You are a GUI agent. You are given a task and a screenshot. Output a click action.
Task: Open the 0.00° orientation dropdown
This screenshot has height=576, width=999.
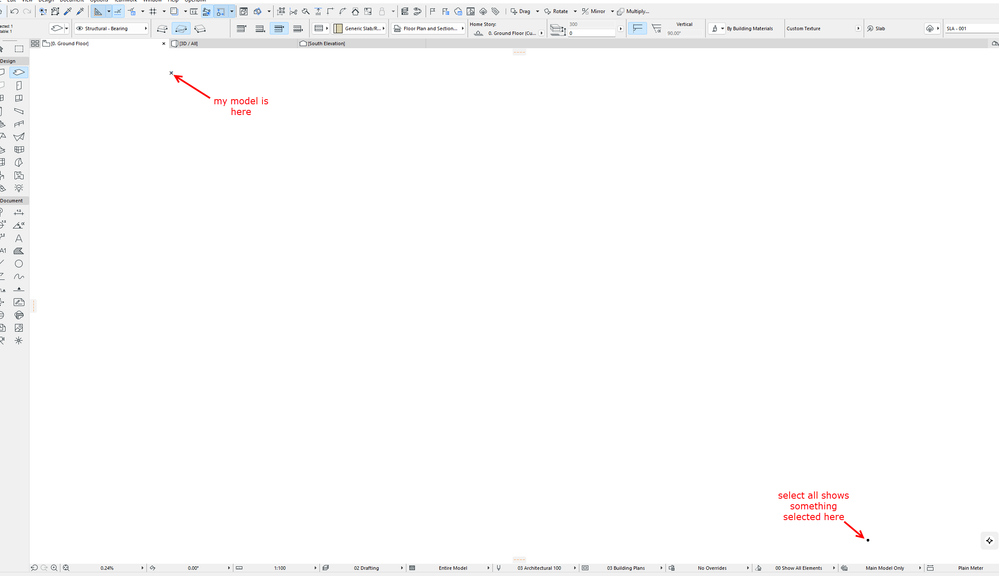[x=190, y=568]
